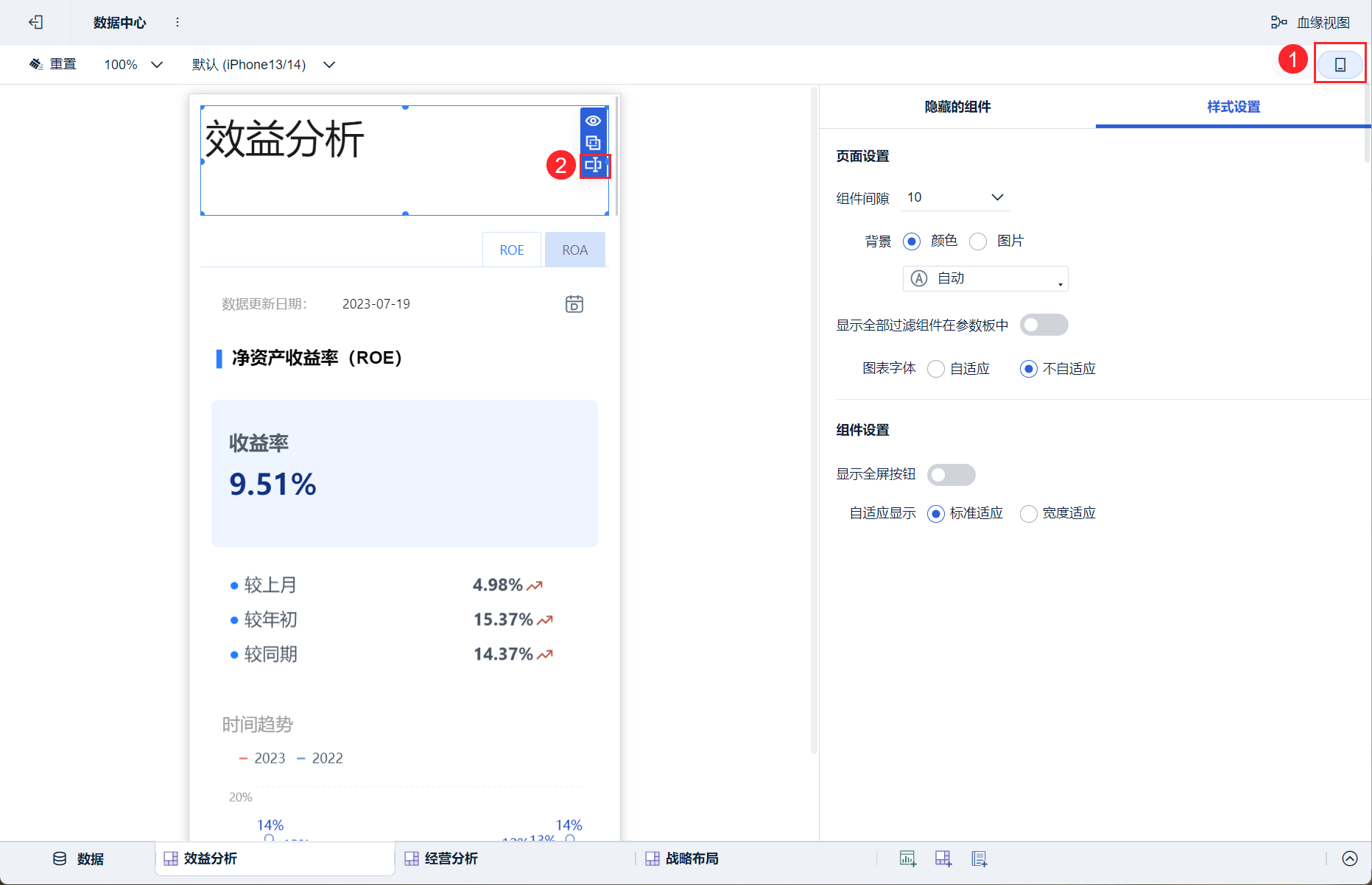
Task: Open the three-dot menu beside 数据中心
Action: click(x=177, y=22)
